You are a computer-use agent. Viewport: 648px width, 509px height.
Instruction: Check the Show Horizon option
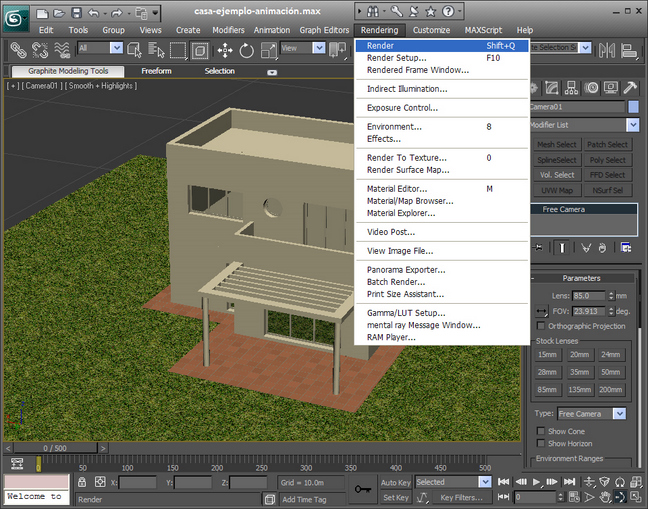pos(541,443)
